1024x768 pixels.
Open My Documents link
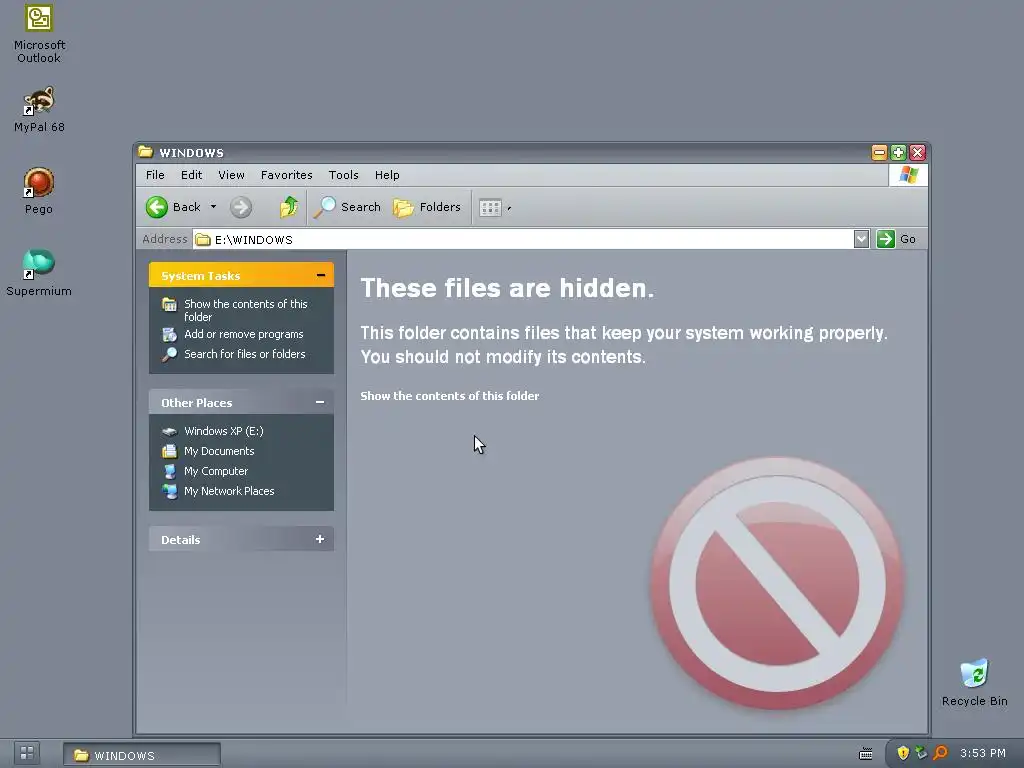219,451
